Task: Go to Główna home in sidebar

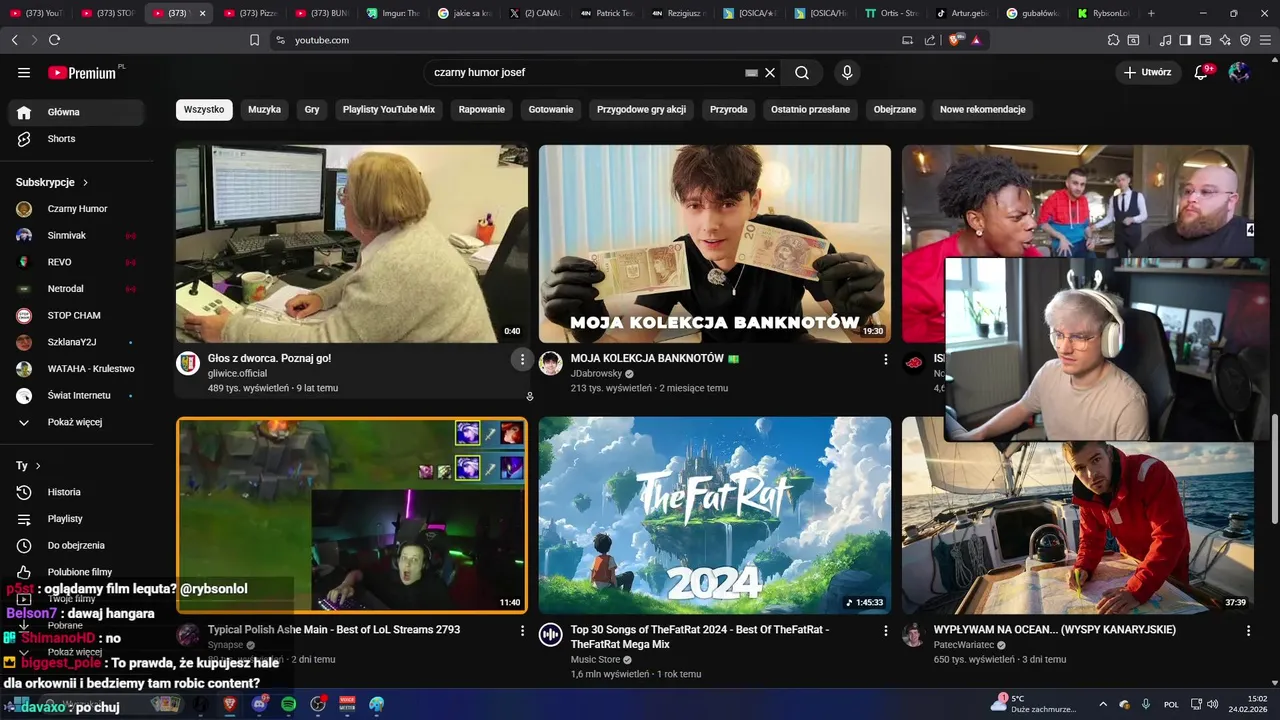Action: point(78,112)
